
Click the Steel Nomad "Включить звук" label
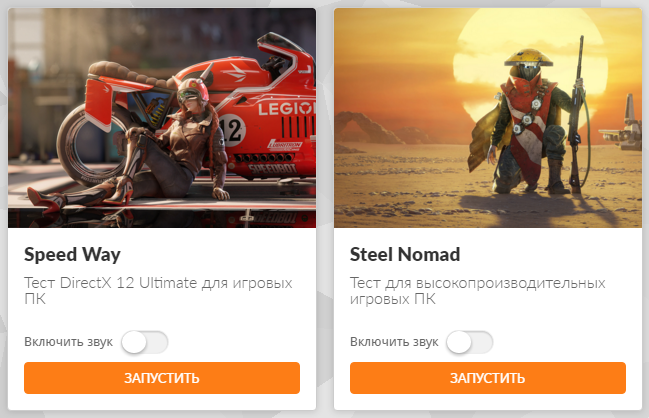394,342
